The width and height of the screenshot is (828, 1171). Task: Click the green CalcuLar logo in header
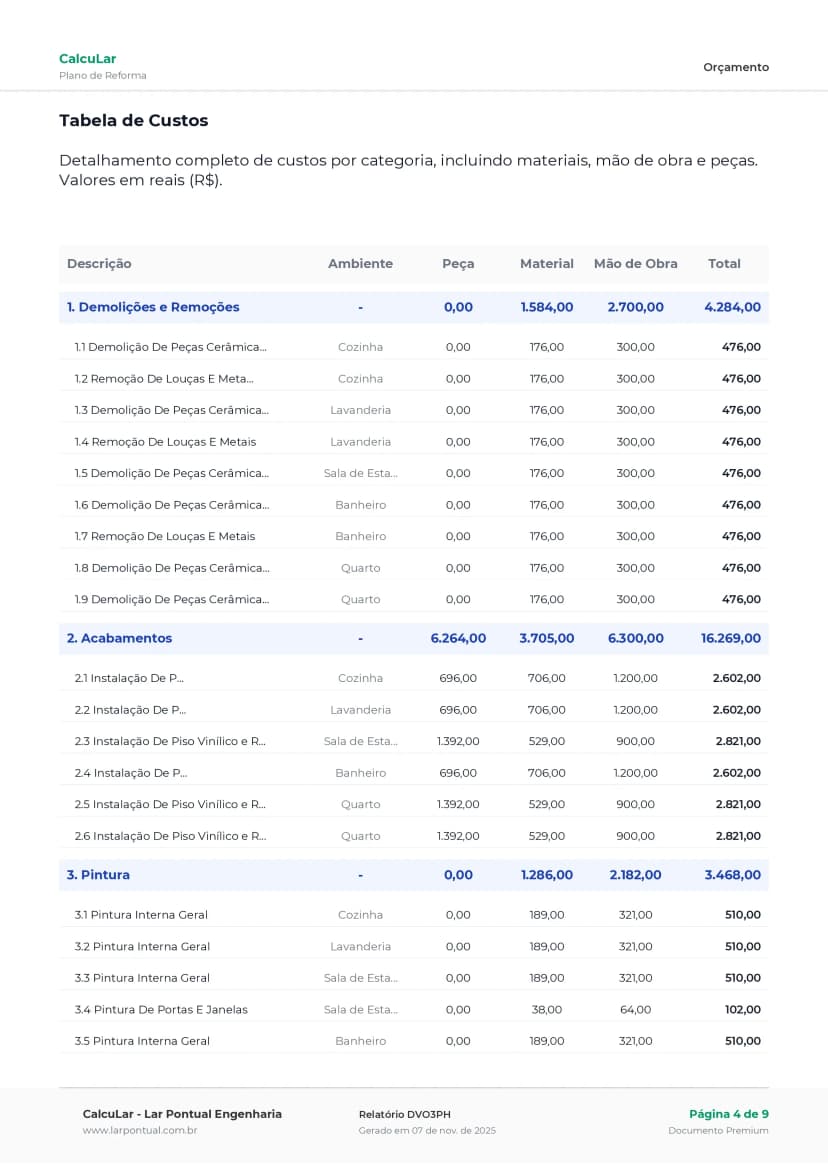click(x=87, y=59)
